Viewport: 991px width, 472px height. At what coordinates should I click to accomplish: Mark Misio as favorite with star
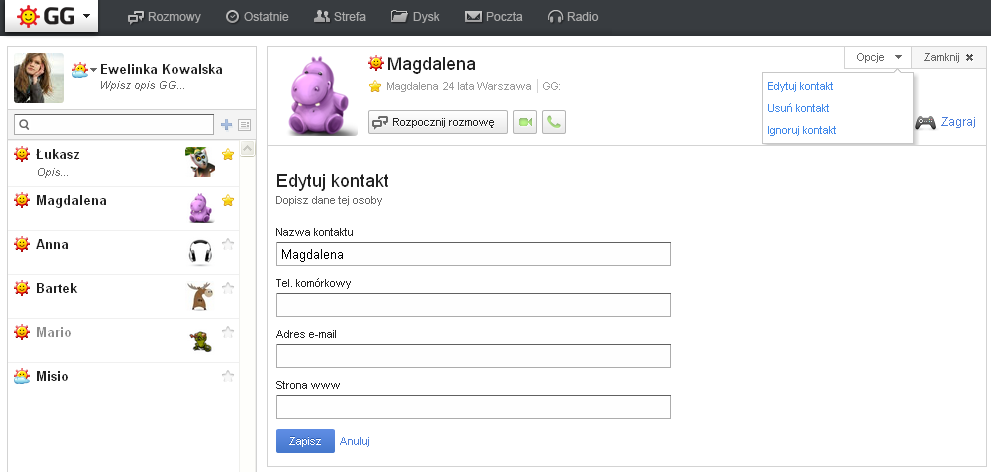[228, 376]
